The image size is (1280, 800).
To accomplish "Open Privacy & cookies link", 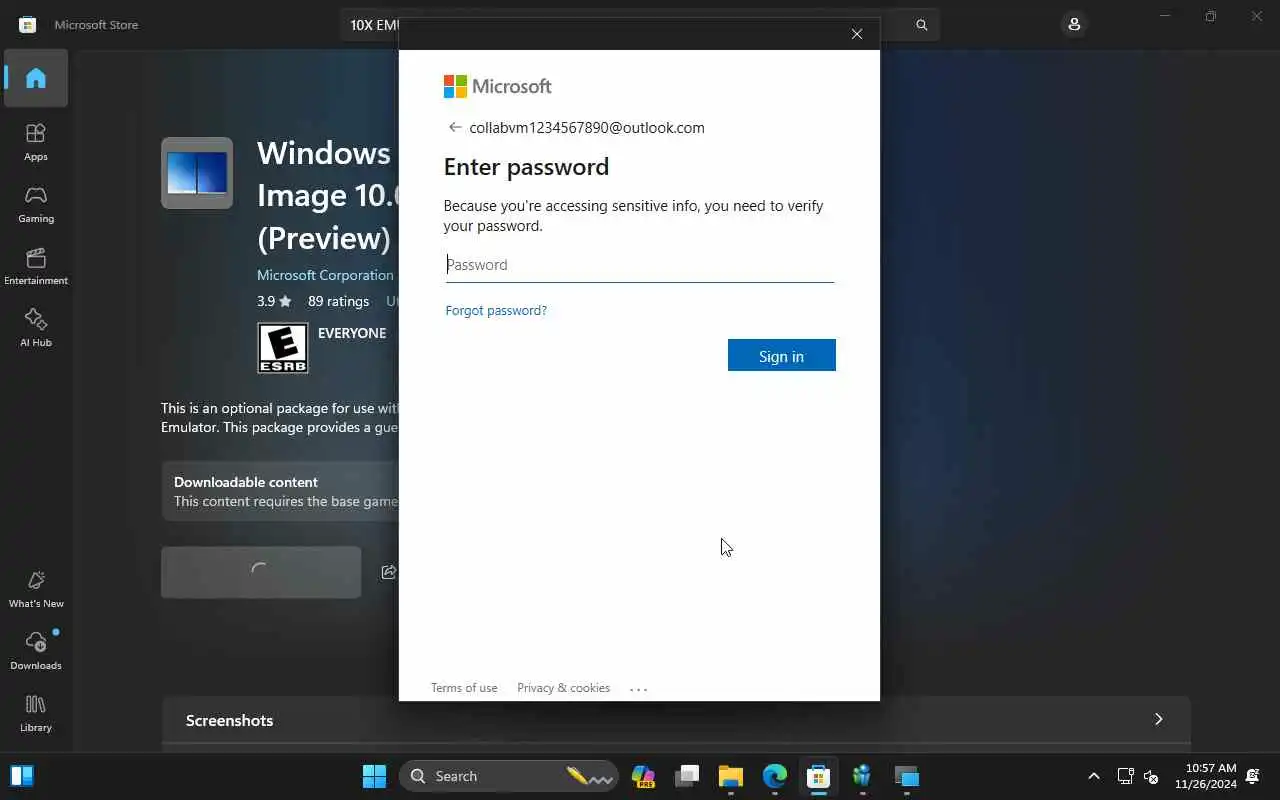I will point(563,688).
